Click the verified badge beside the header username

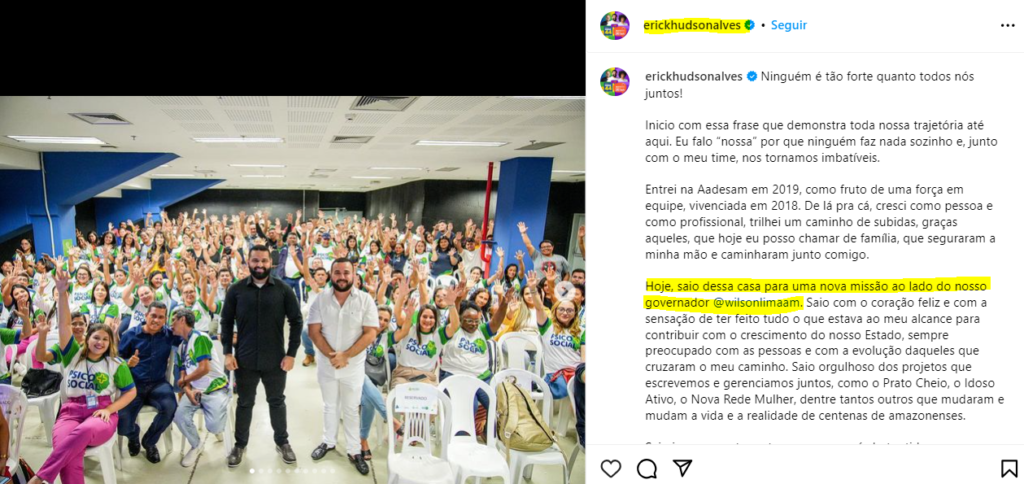pyautogui.click(x=750, y=25)
